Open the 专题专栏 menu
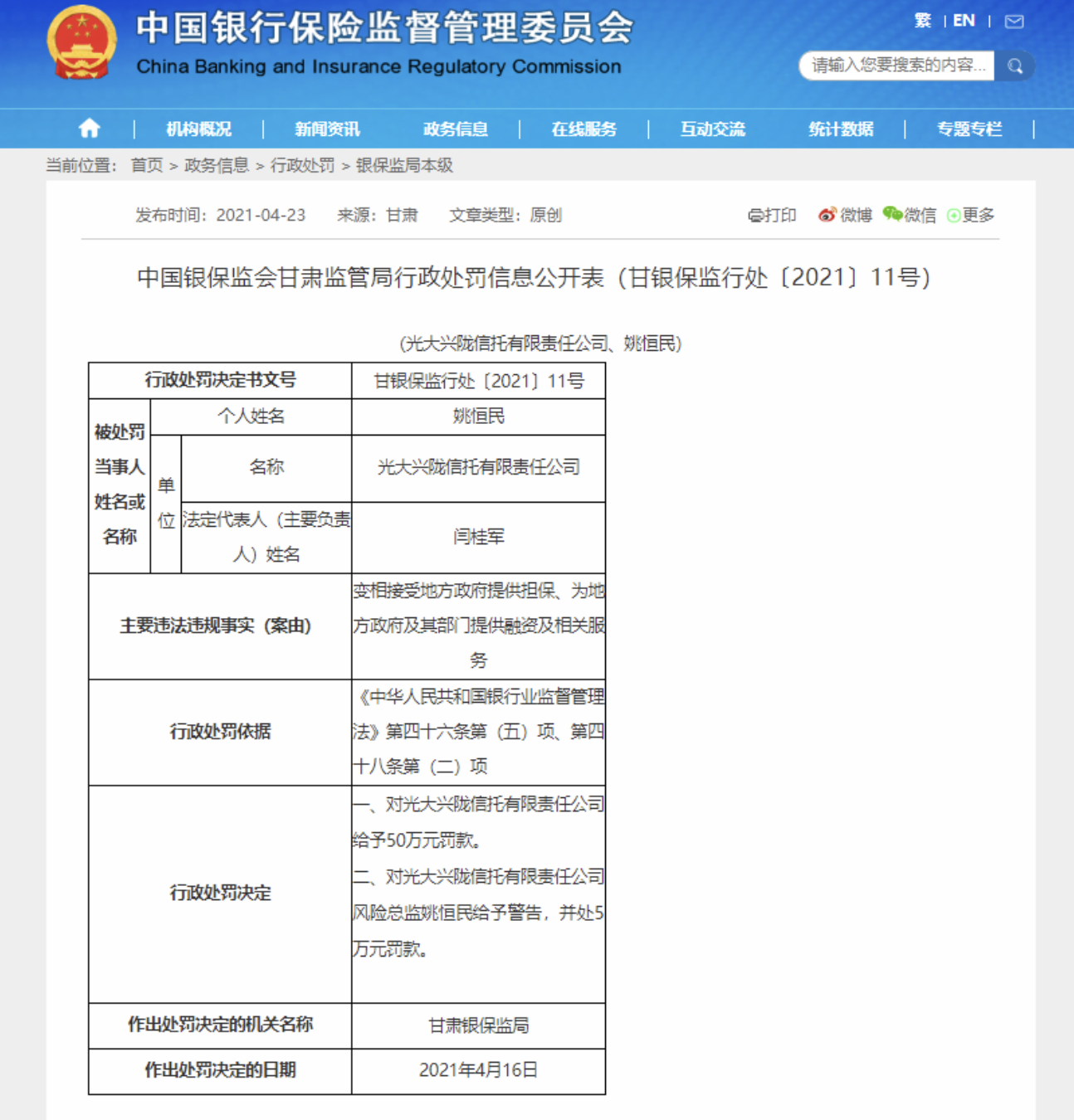The image size is (1074, 1120). click(x=969, y=129)
